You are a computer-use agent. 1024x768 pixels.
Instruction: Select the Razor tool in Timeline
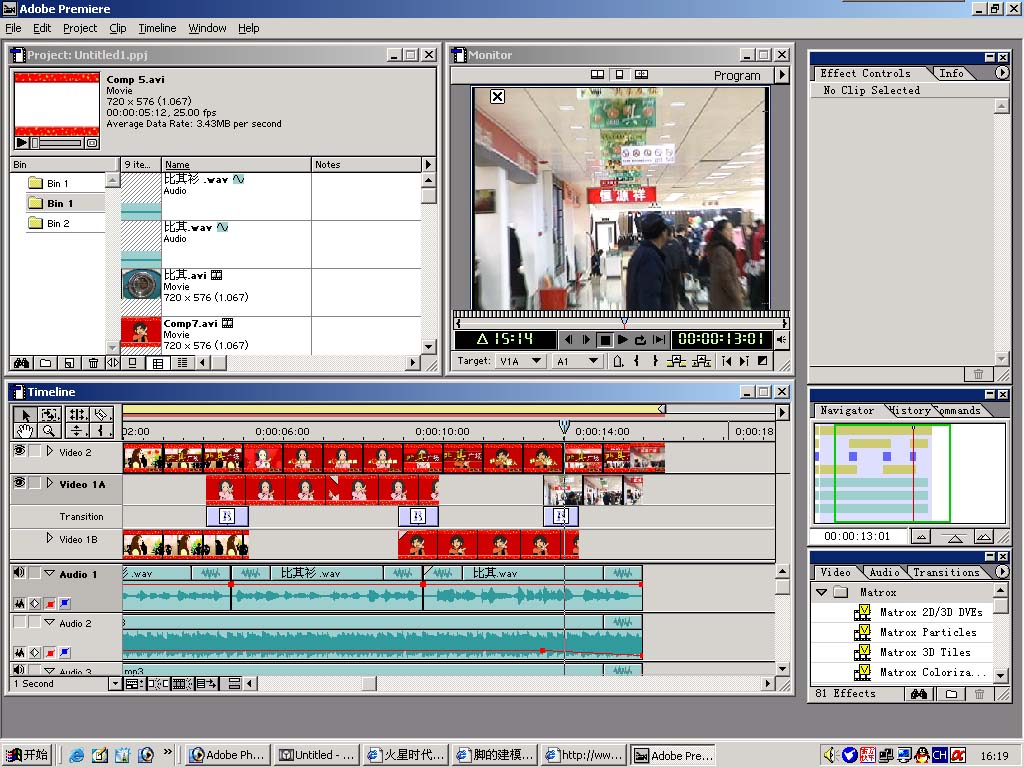(x=101, y=415)
